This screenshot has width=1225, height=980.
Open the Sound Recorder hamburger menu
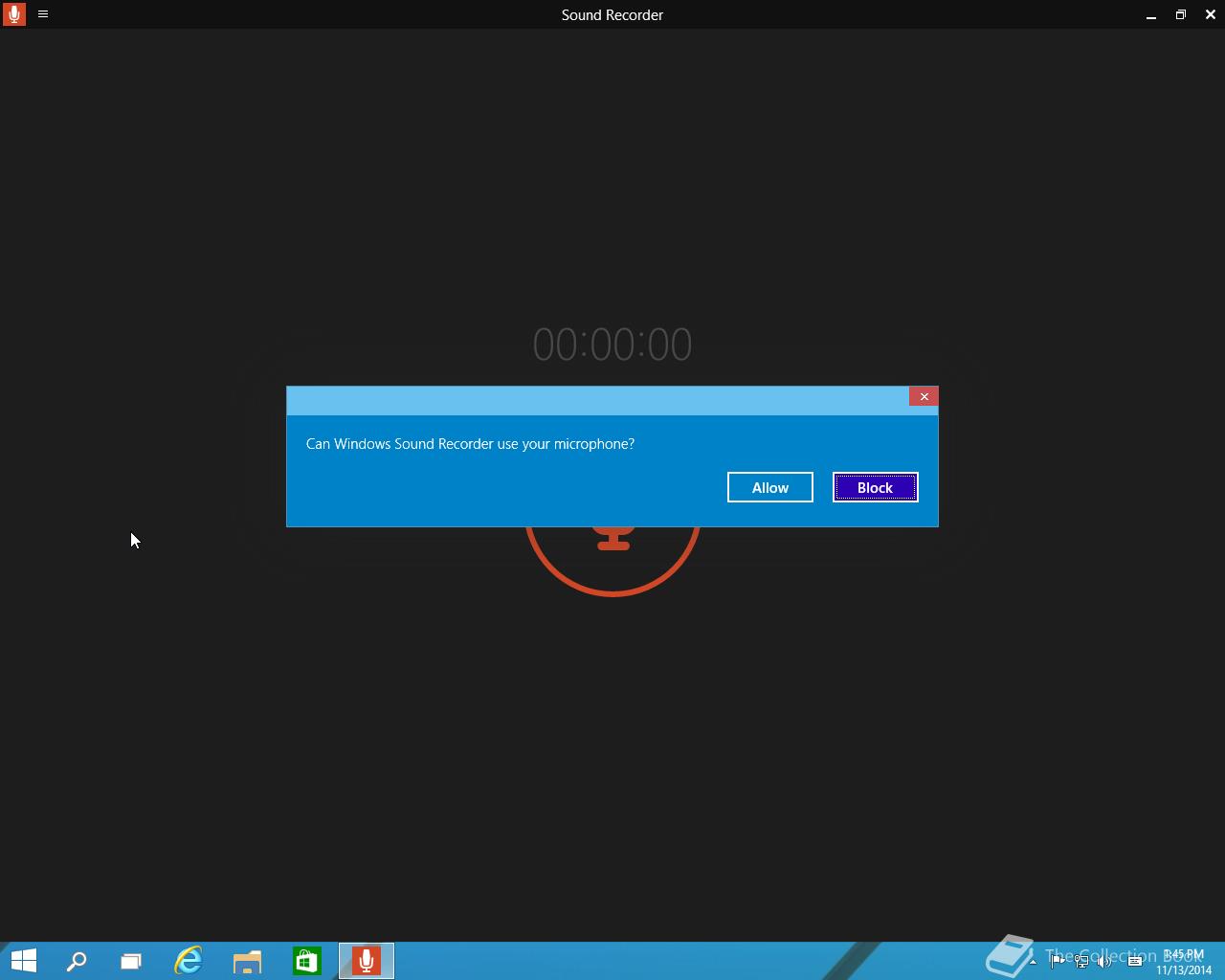tap(43, 14)
